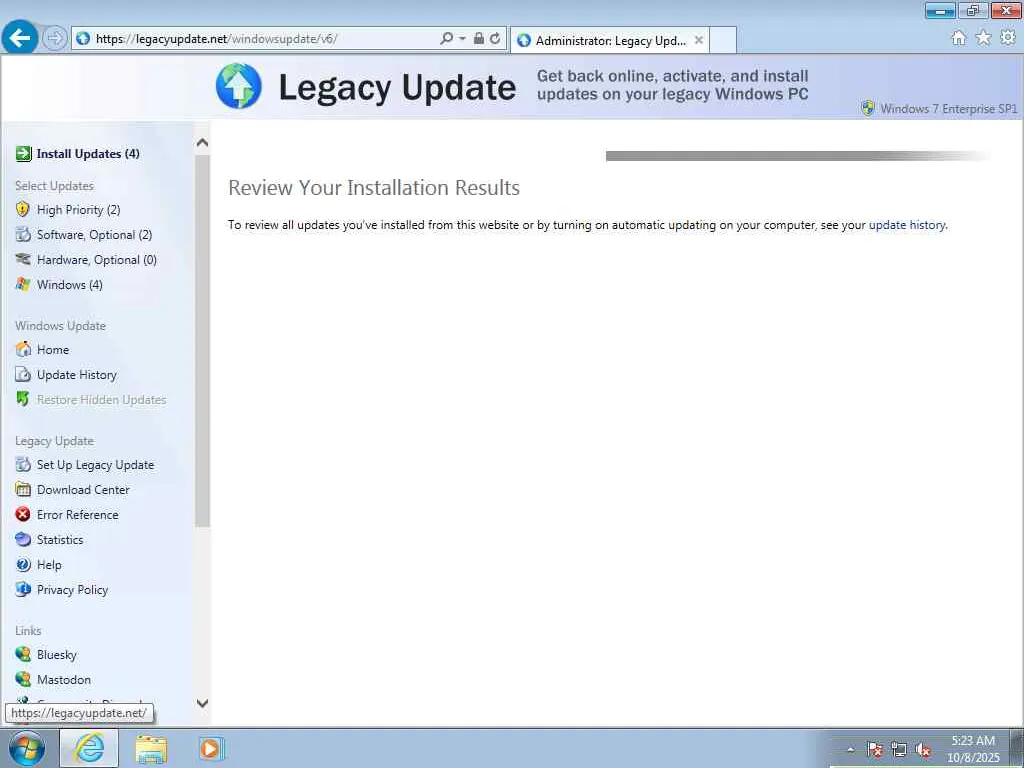Click the Legacy Update globe logo
Screen dimensions: 1024x768
[x=238, y=86]
